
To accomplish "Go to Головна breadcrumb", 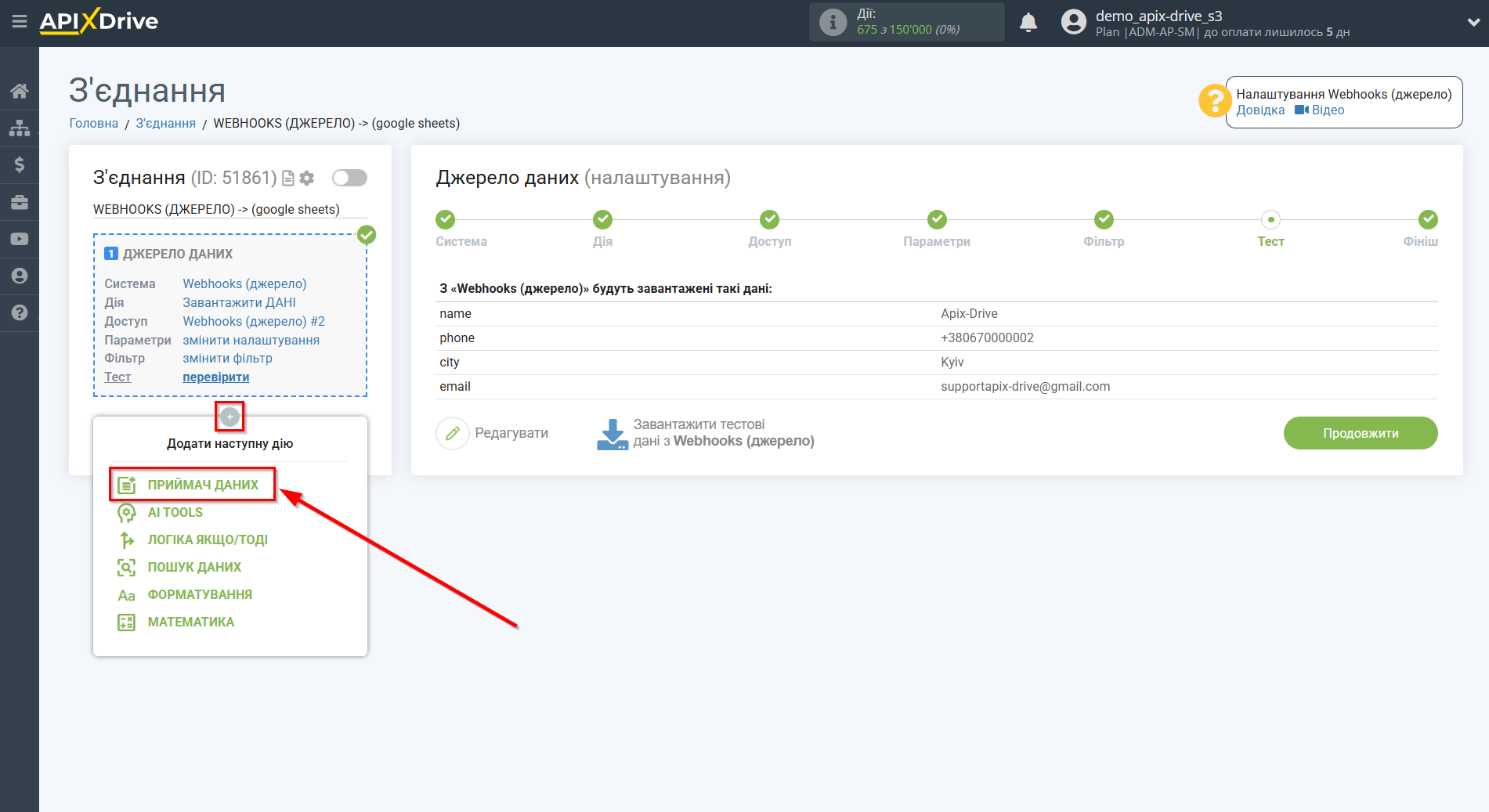I will coord(94,123).
